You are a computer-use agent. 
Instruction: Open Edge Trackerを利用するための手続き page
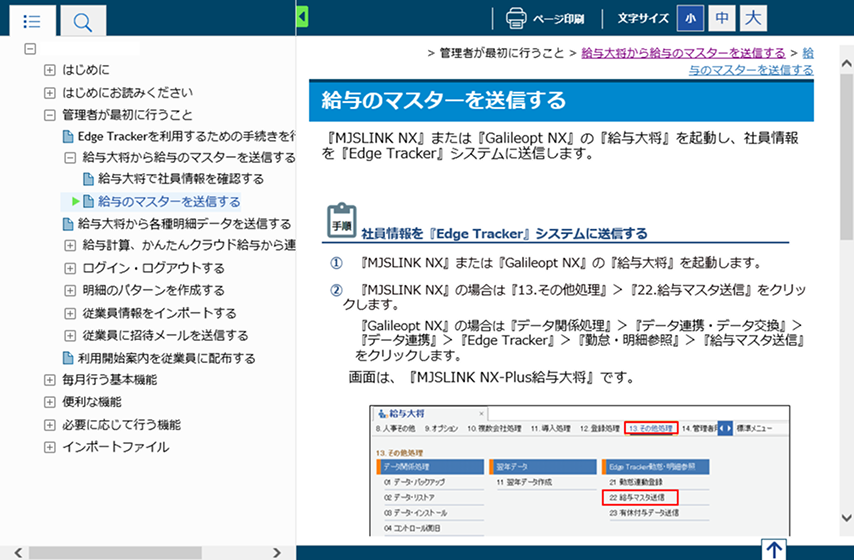pyautogui.click(x=186, y=136)
